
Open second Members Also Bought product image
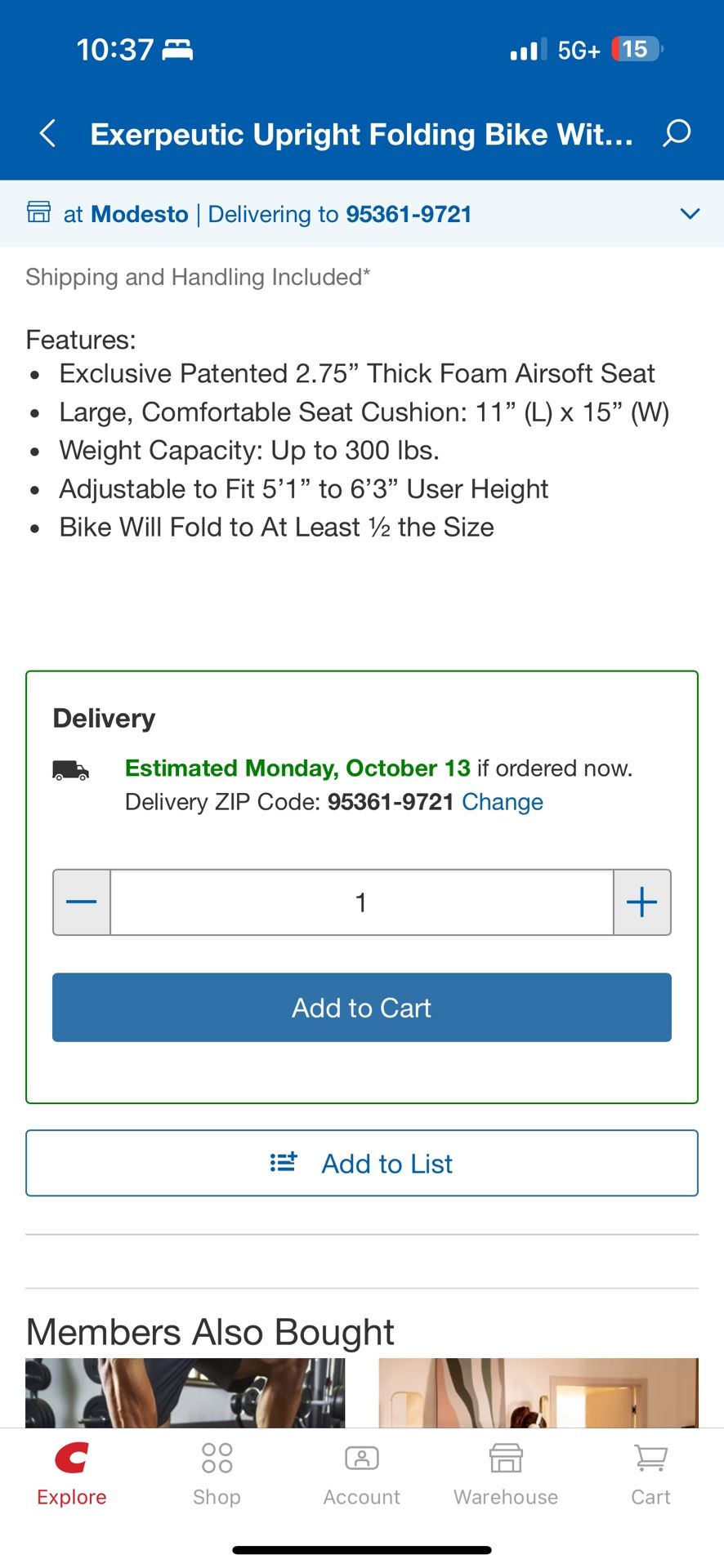click(x=538, y=1392)
